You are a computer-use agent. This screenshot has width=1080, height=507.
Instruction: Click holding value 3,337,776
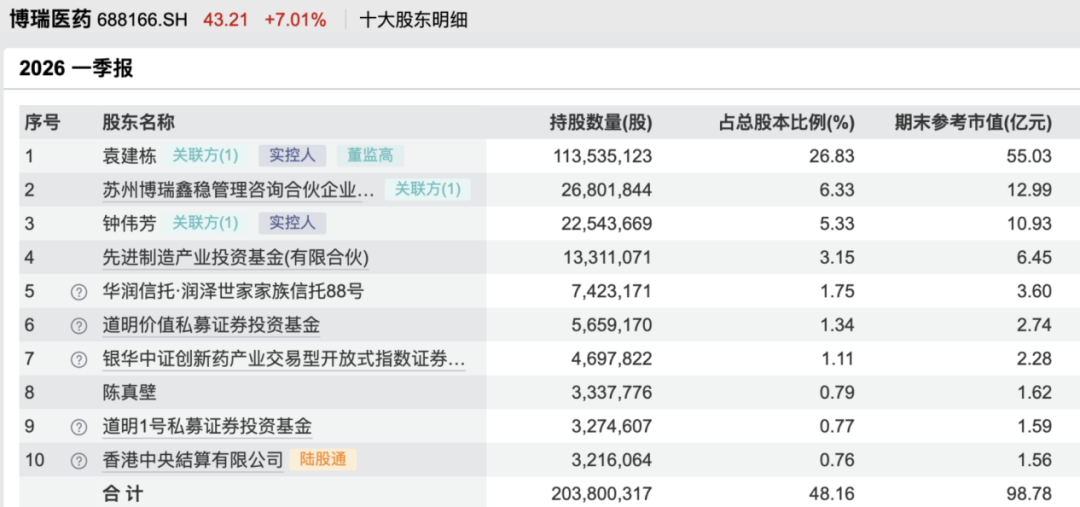pyautogui.click(x=612, y=393)
